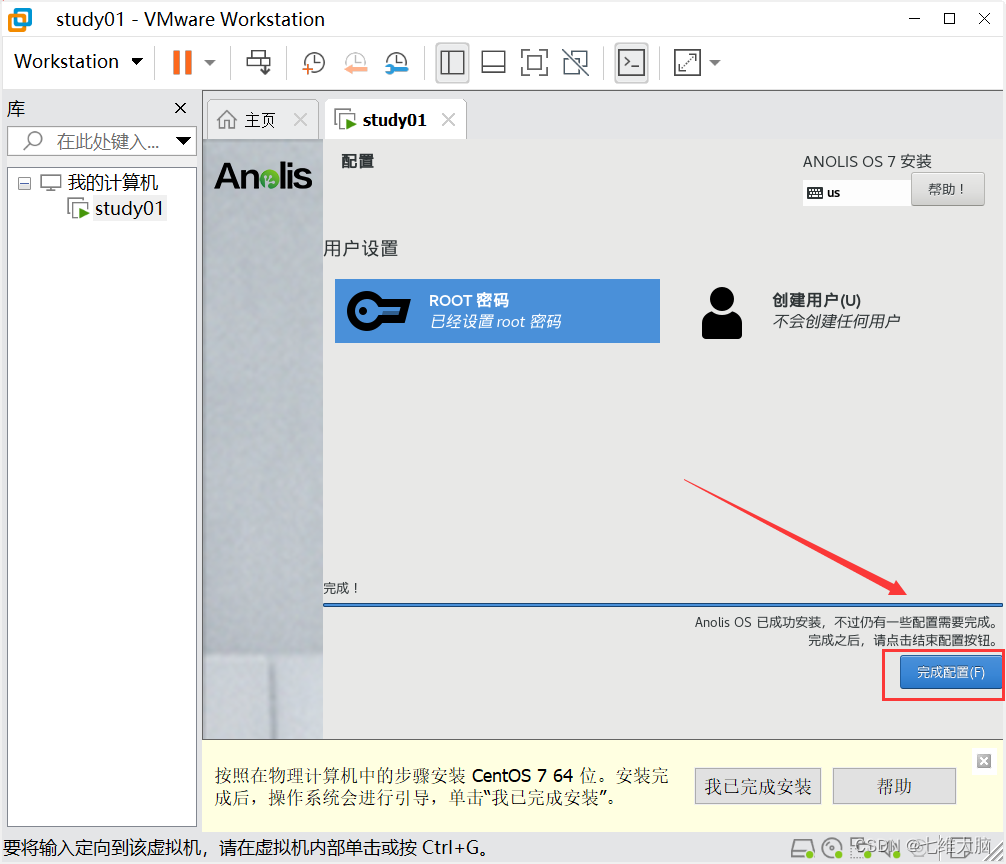Image resolution: width=1006 pixels, height=864 pixels.
Task: Open the Create User option
Action: pos(802,312)
